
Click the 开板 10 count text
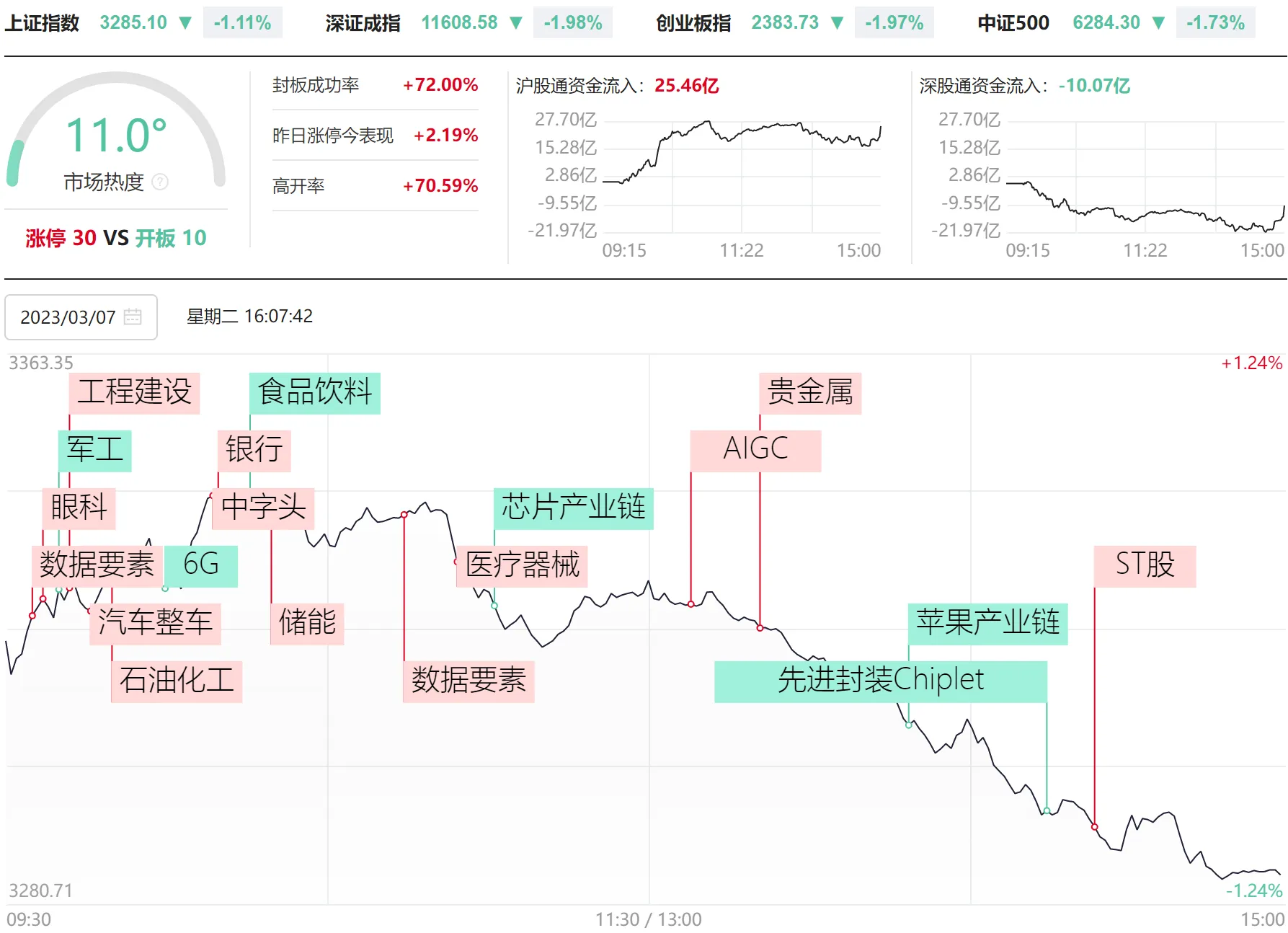pyautogui.click(x=171, y=238)
